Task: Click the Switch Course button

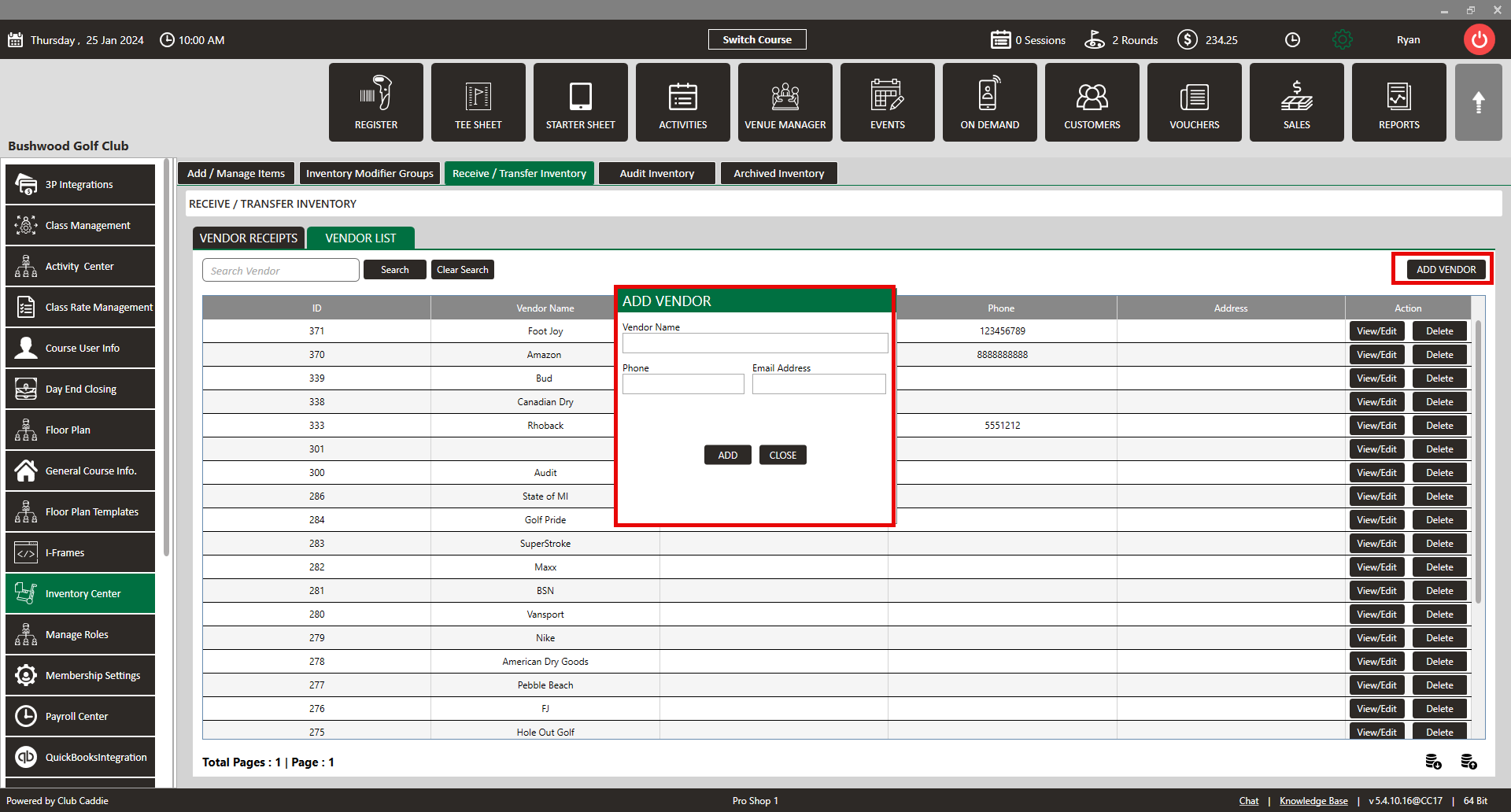Action: 757,39
